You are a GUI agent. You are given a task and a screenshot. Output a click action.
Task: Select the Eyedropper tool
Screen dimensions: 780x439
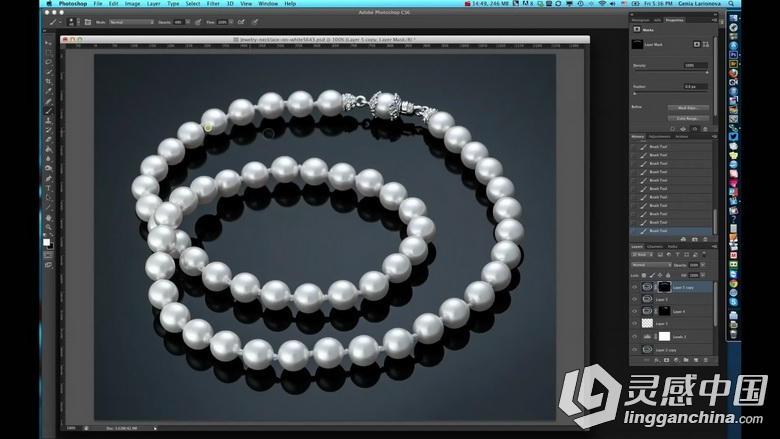48,91
